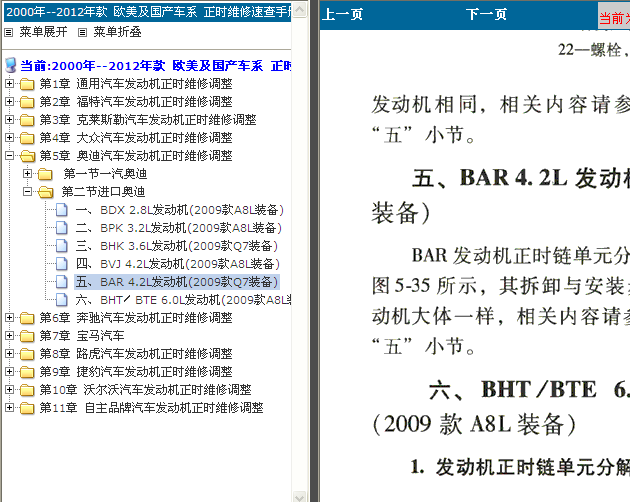Screen dimensions: 630x502
Task: Open 六、BHT/BTE 6.0L发动机 section
Action: [x=183, y=300]
